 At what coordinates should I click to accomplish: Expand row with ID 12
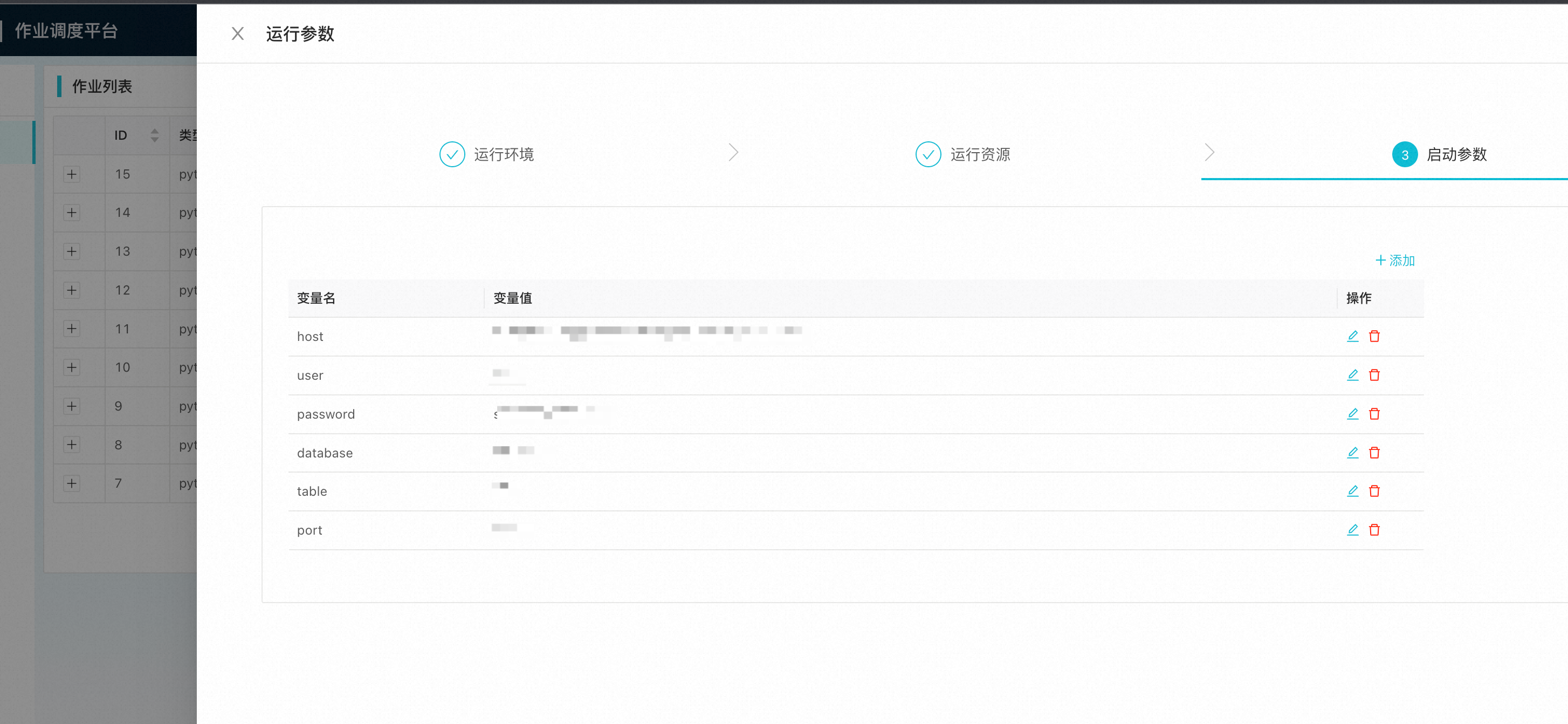72,290
